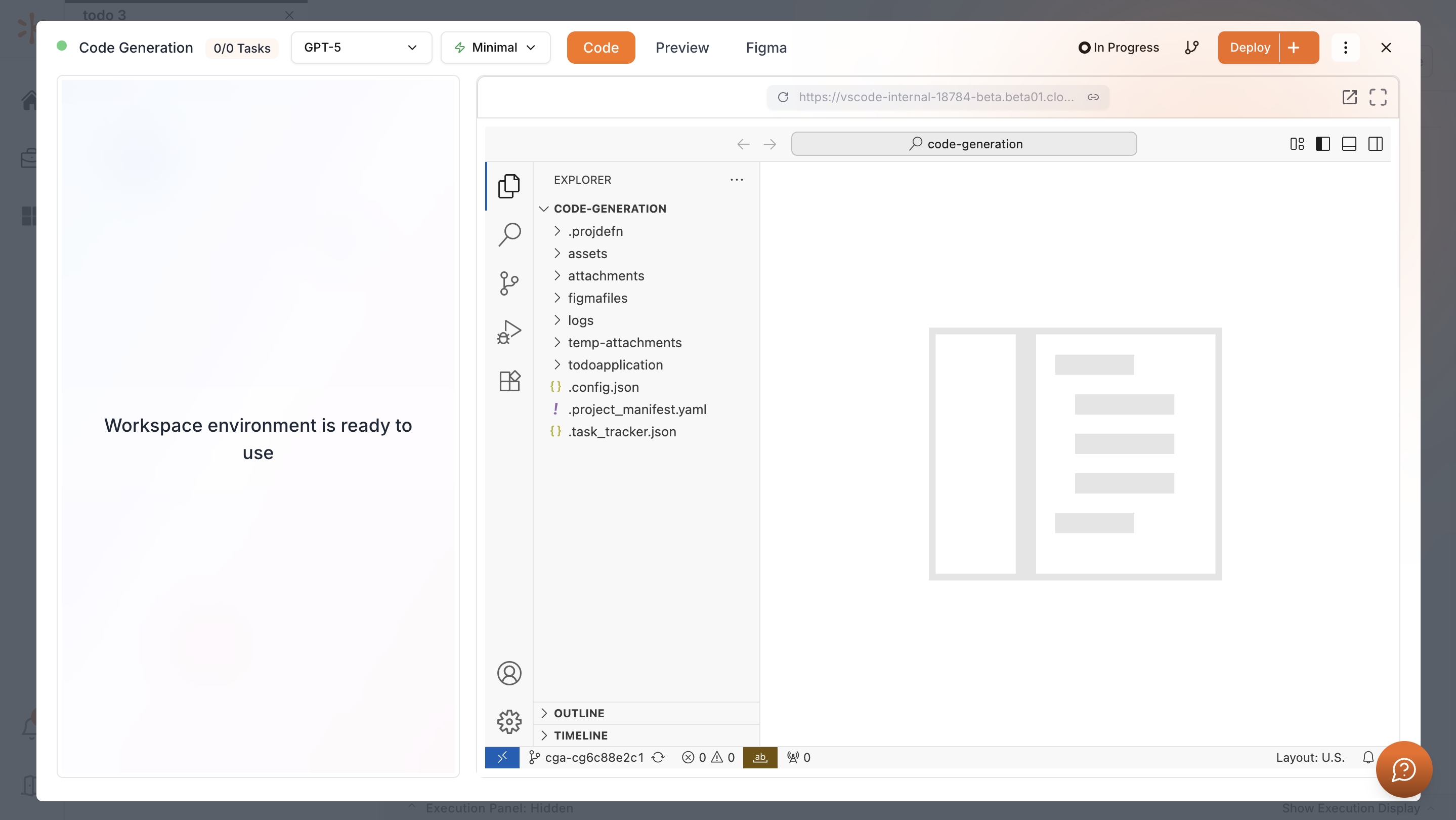The width and height of the screenshot is (1456, 820).
Task: Click the plus next to Deploy
Action: pyautogui.click(x=1293, y=48)
